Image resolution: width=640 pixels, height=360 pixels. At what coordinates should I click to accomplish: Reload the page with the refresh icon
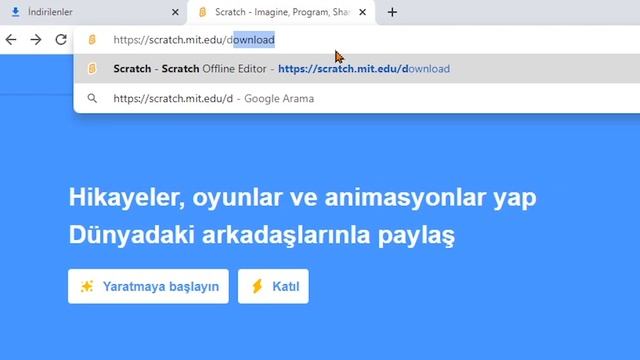[61, 40]
